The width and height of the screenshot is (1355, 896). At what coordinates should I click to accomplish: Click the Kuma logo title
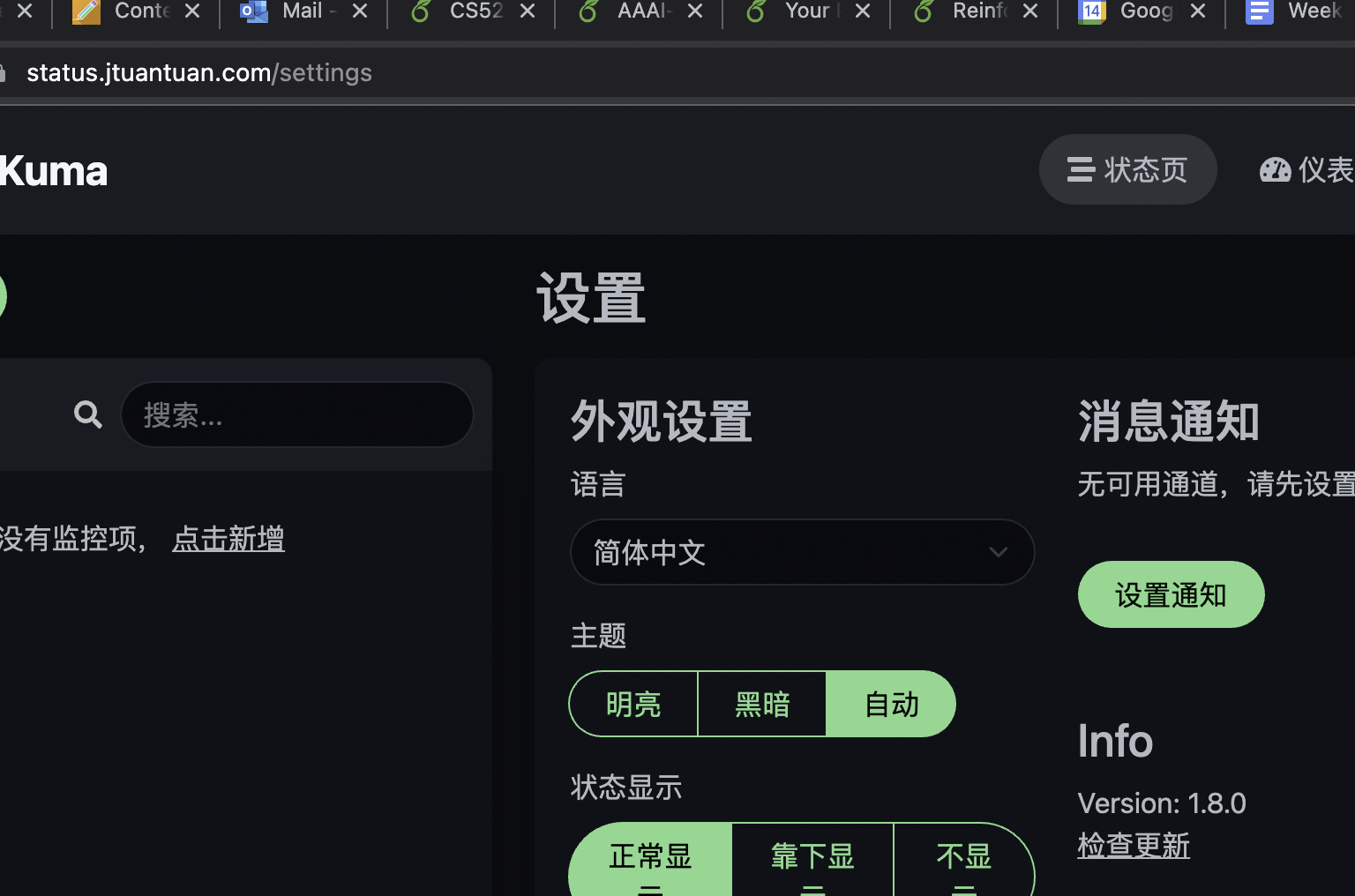tap(53, 171)
